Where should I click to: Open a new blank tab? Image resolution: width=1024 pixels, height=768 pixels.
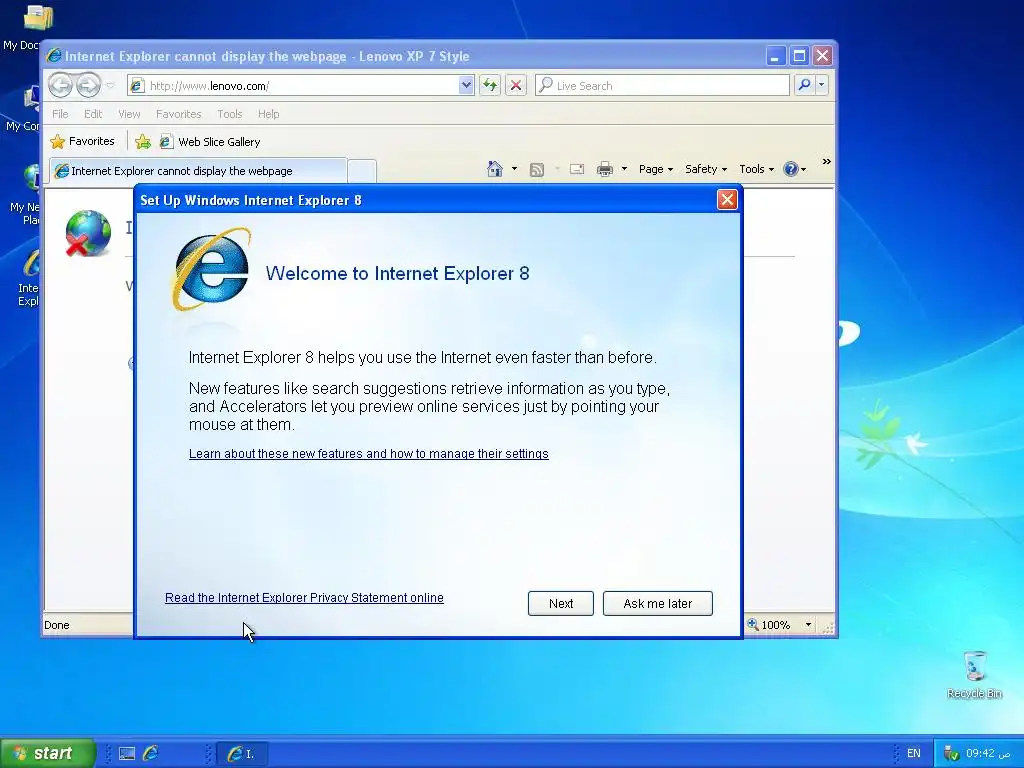(x=362, y=171)
